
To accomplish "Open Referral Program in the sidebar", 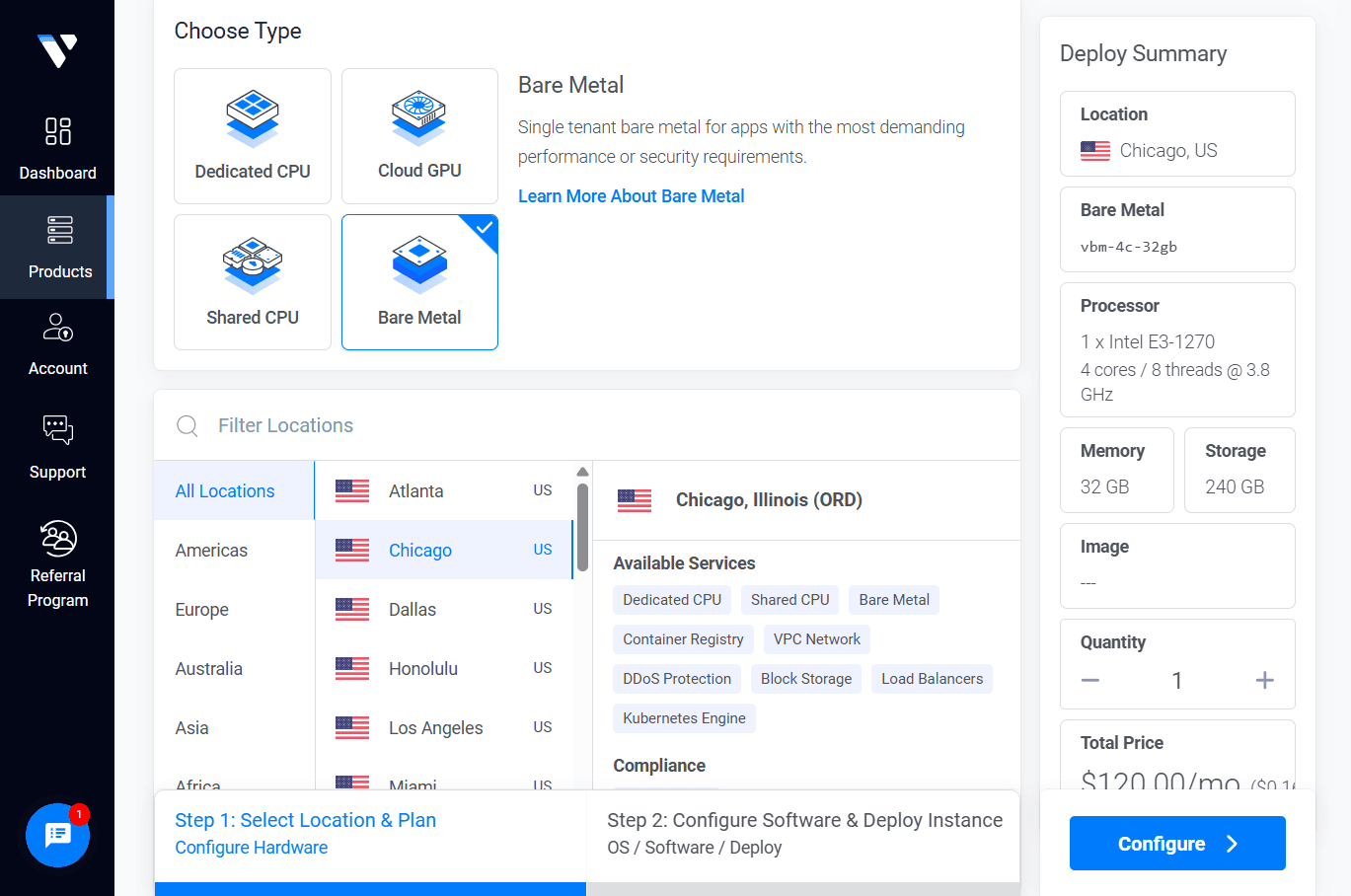I will point(57,564).
